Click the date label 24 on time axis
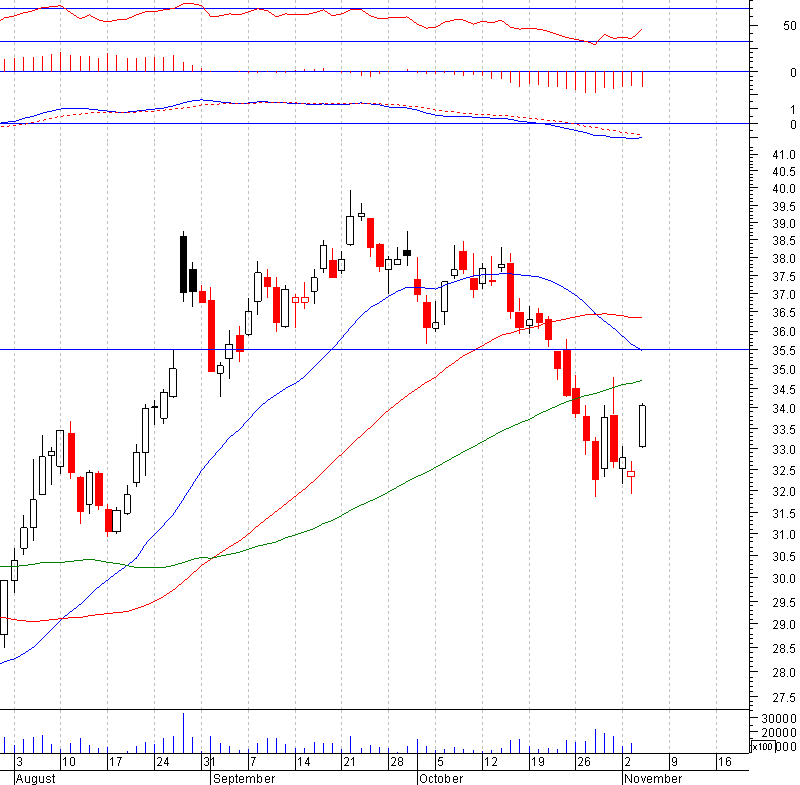800x785 pixels. point(163,762)
